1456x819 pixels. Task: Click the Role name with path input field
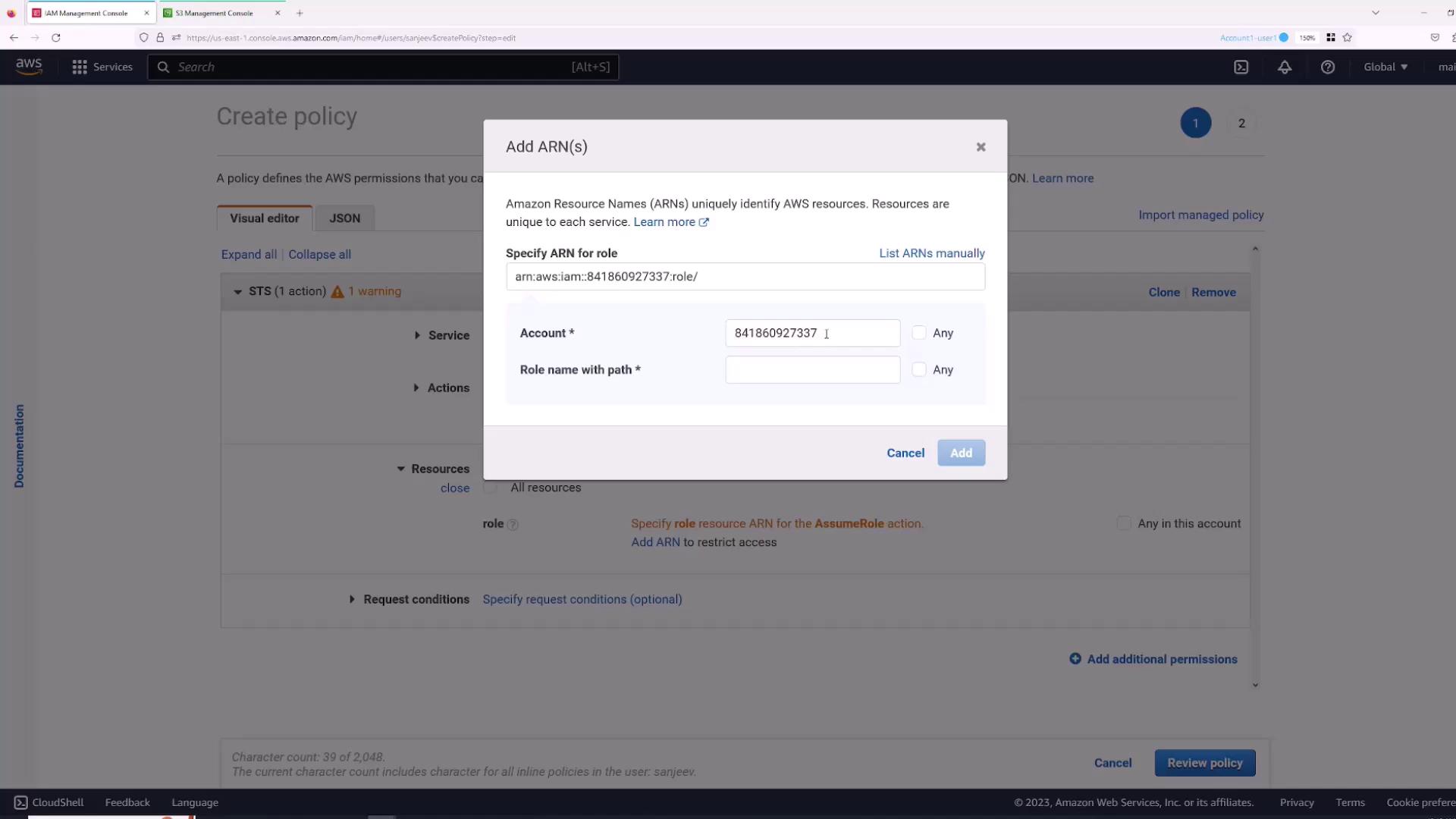(x=812, y=370)
